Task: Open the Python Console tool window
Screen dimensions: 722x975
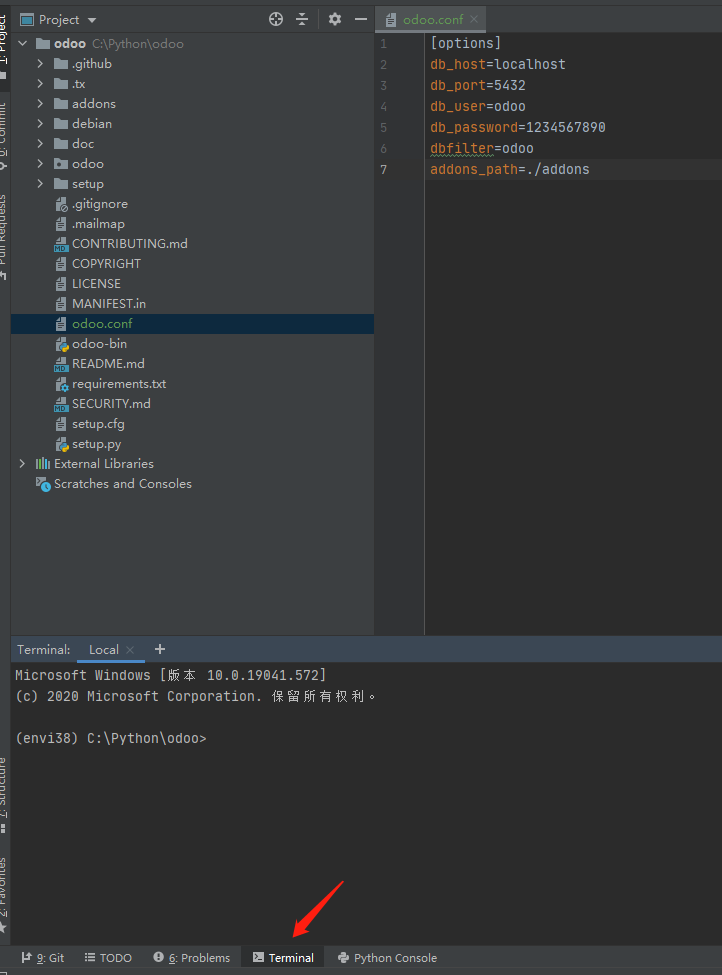Action: pos(386,957)
